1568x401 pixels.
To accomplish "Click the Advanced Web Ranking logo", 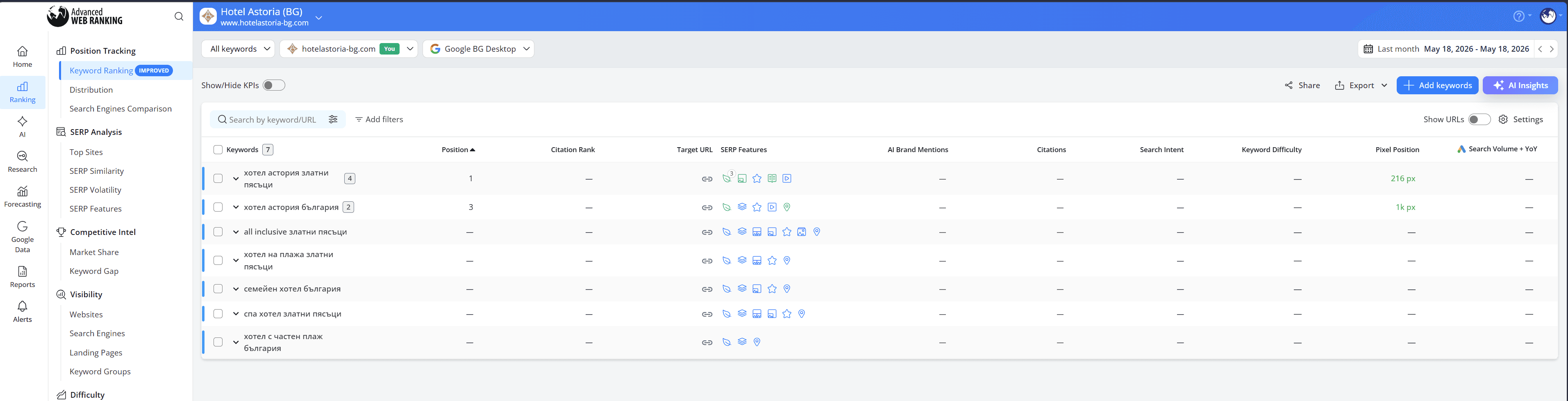I will [85, 16].
